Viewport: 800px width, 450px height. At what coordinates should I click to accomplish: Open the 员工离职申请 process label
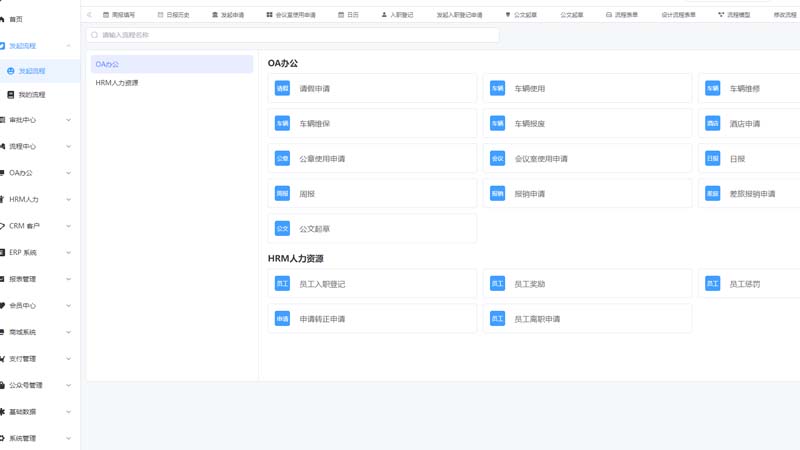click(x=537, y=319)
